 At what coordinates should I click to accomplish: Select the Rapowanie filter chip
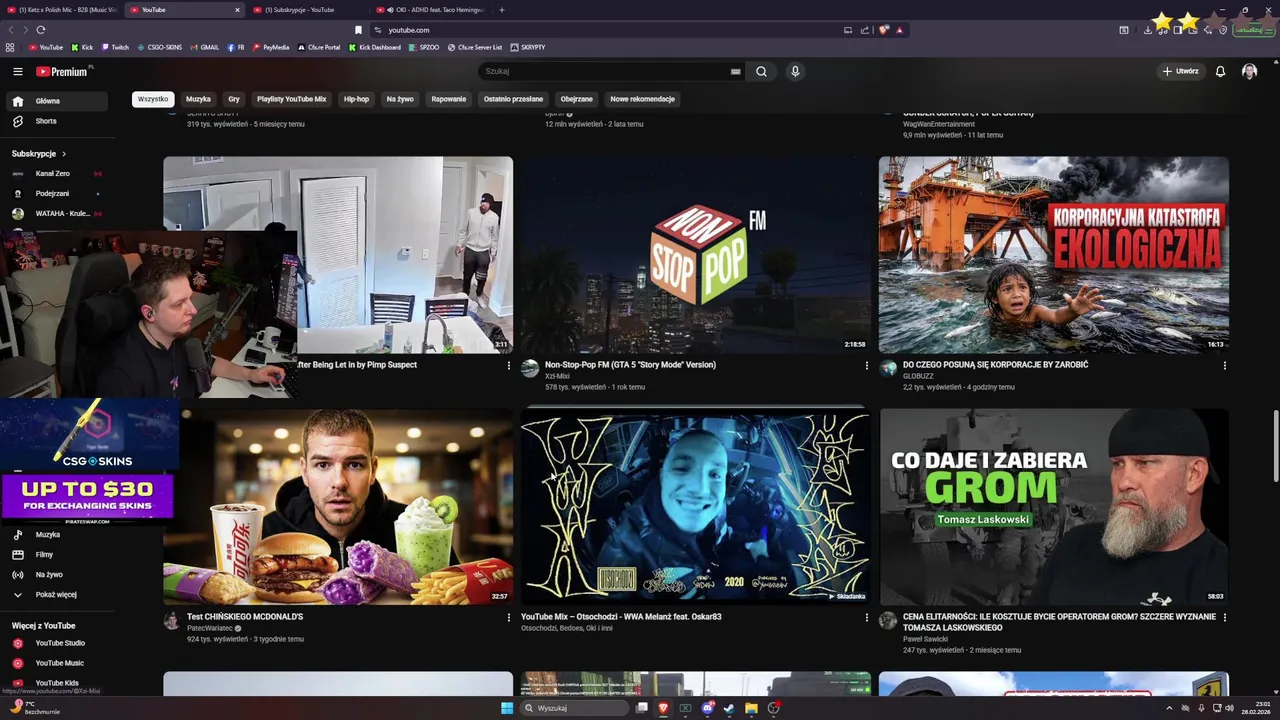449,99
